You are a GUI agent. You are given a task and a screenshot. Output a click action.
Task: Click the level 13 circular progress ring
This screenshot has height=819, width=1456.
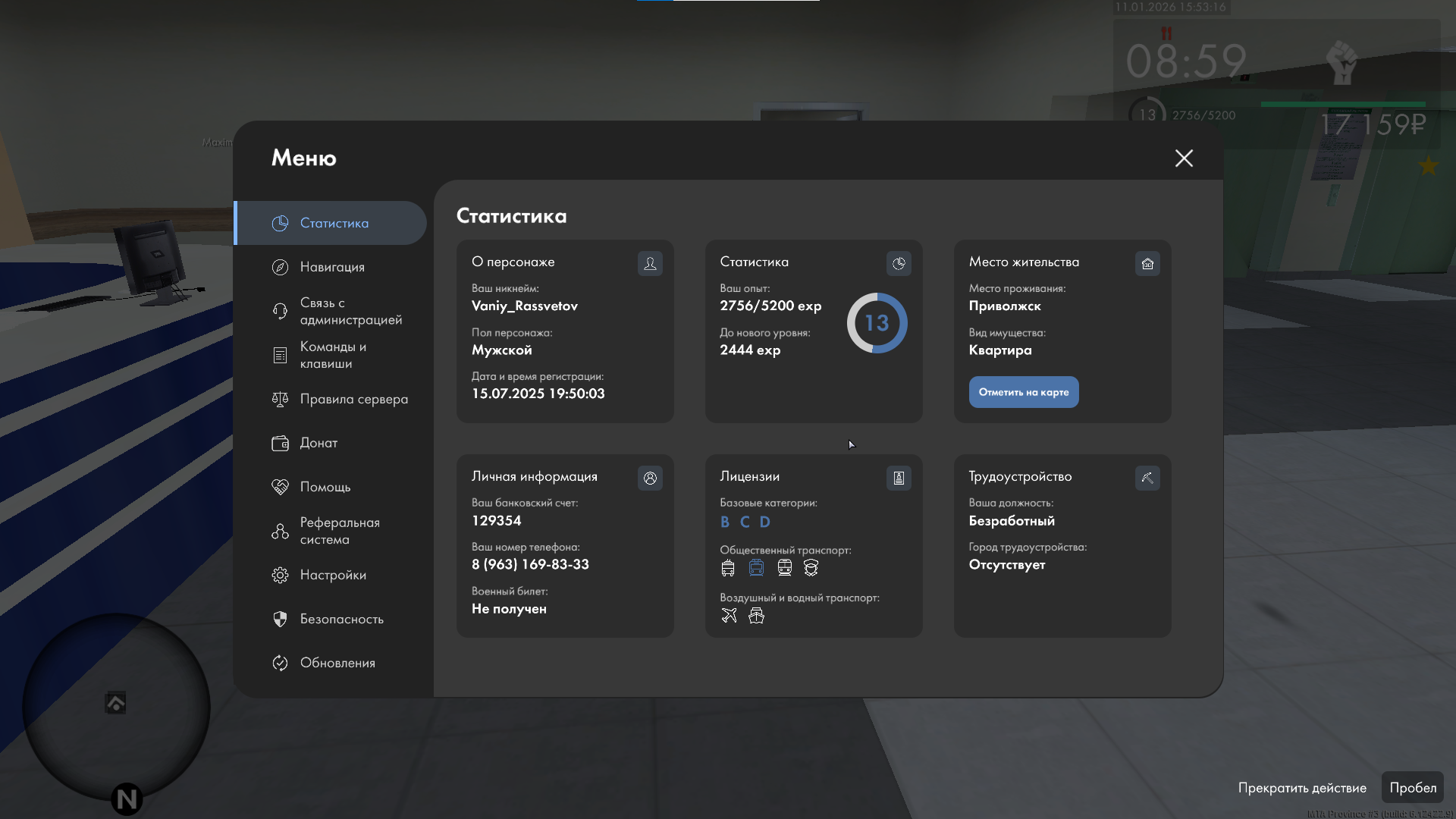click(877, 323)
